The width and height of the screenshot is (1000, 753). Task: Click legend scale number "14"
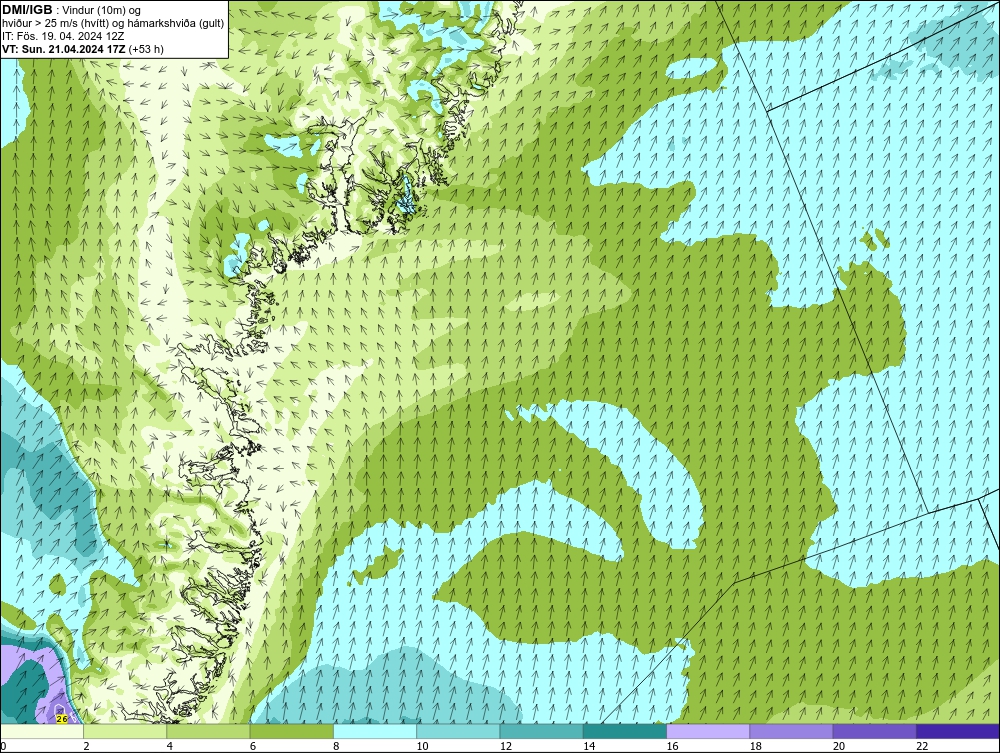(589, 747)
